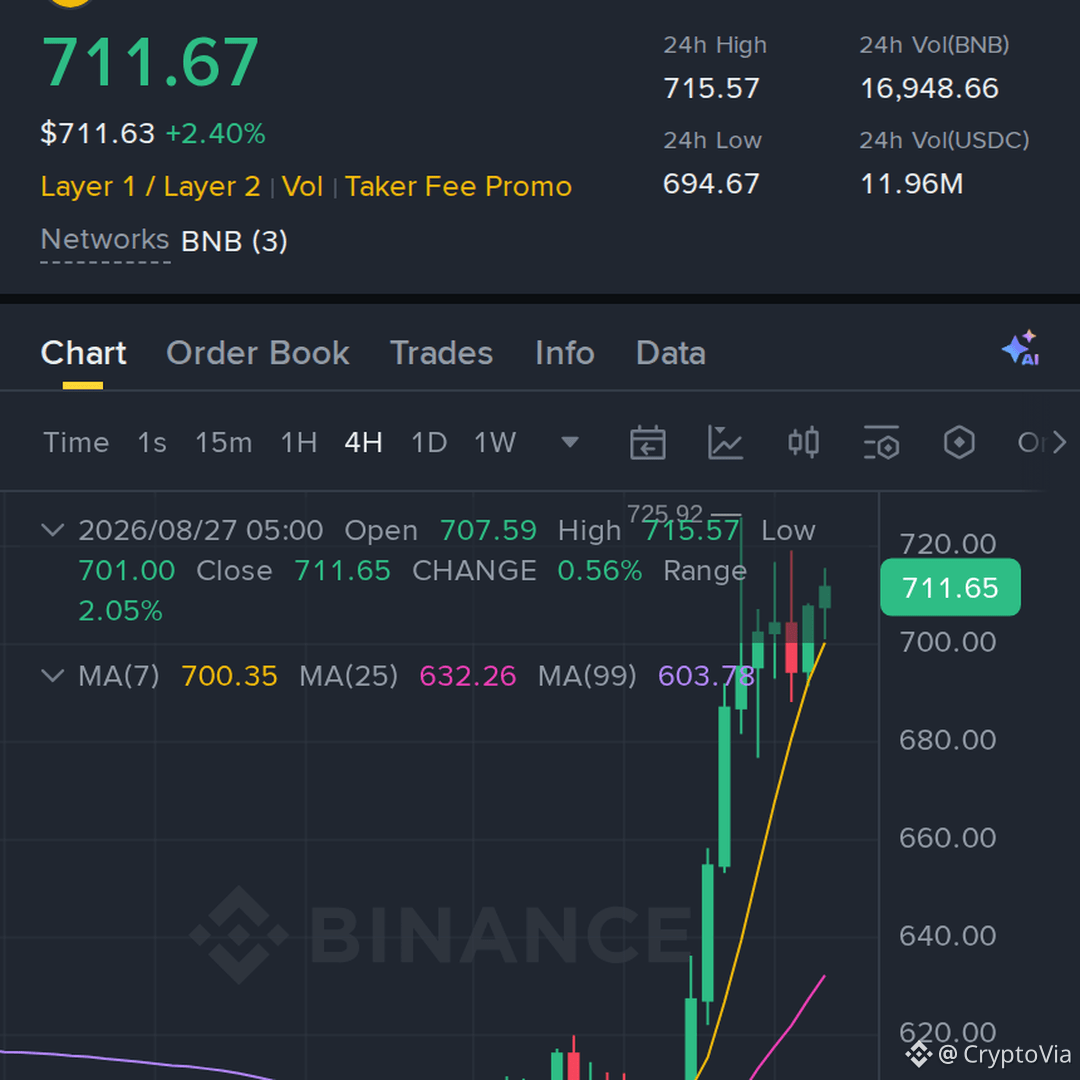The width and height of the screenshot is (1080, 1080).
Task: Select the 4H interval
Action: tap(363, 442)
